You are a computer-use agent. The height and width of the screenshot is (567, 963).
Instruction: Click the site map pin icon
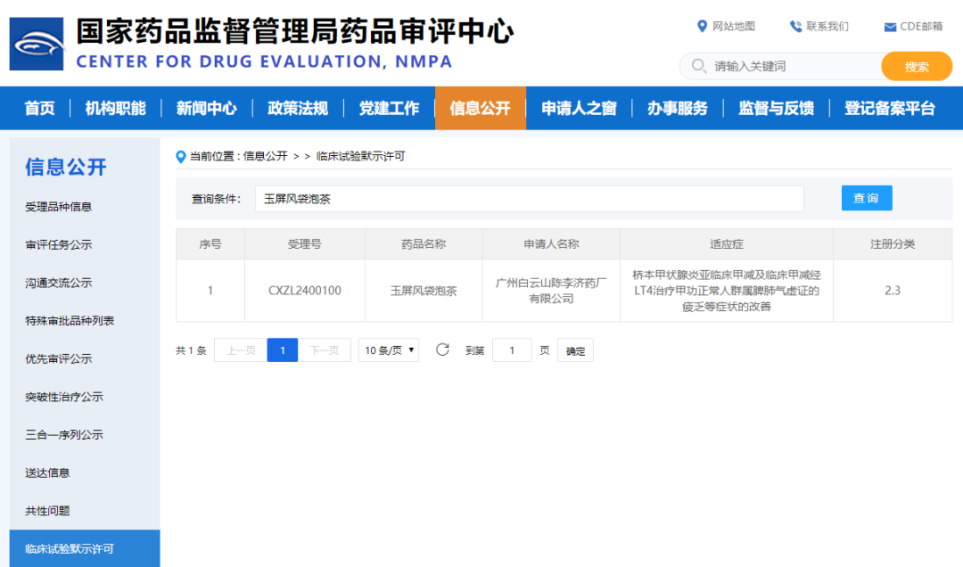[x=702, y=26]
